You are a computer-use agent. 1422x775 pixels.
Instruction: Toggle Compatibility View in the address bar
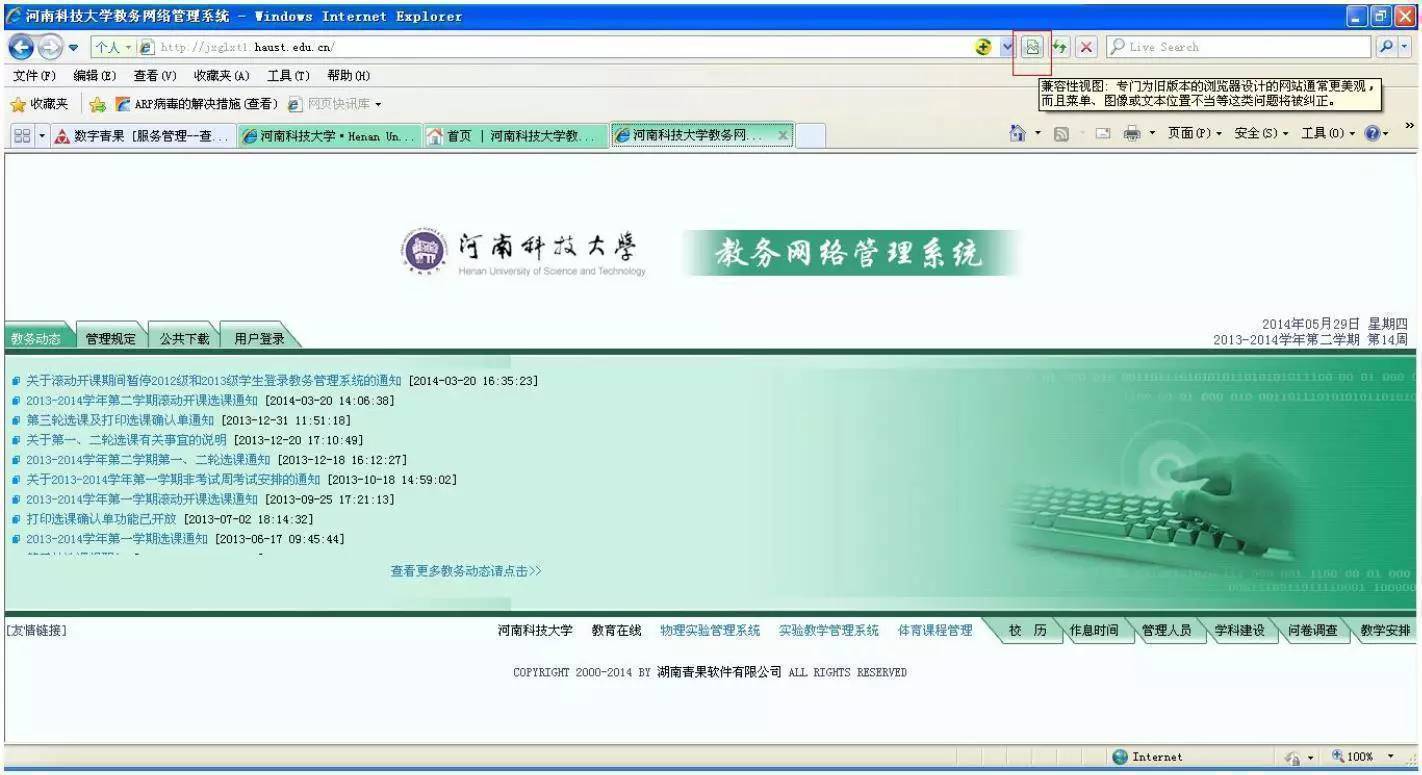pyautogui.click(x=1031, y=46)
